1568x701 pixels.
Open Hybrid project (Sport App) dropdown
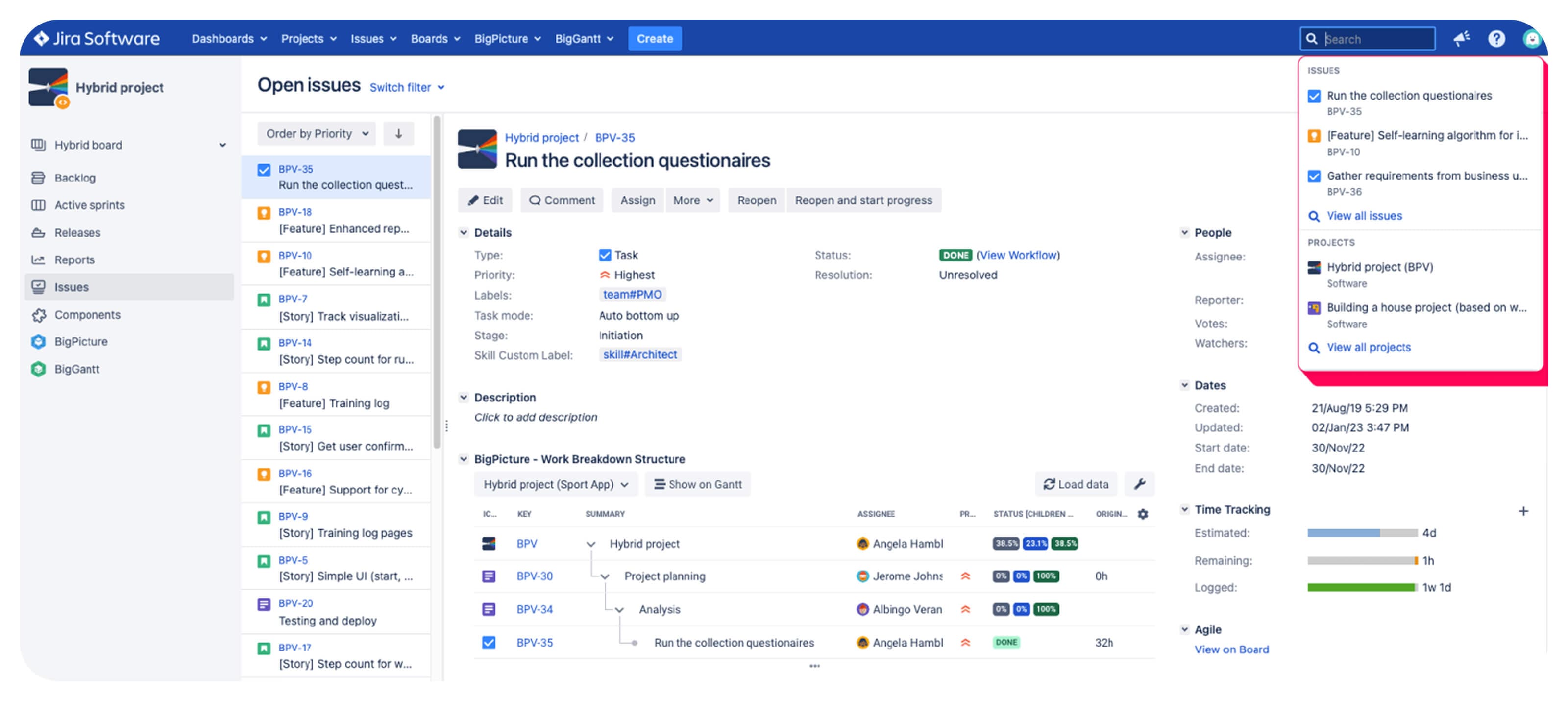tap(555, 484)
